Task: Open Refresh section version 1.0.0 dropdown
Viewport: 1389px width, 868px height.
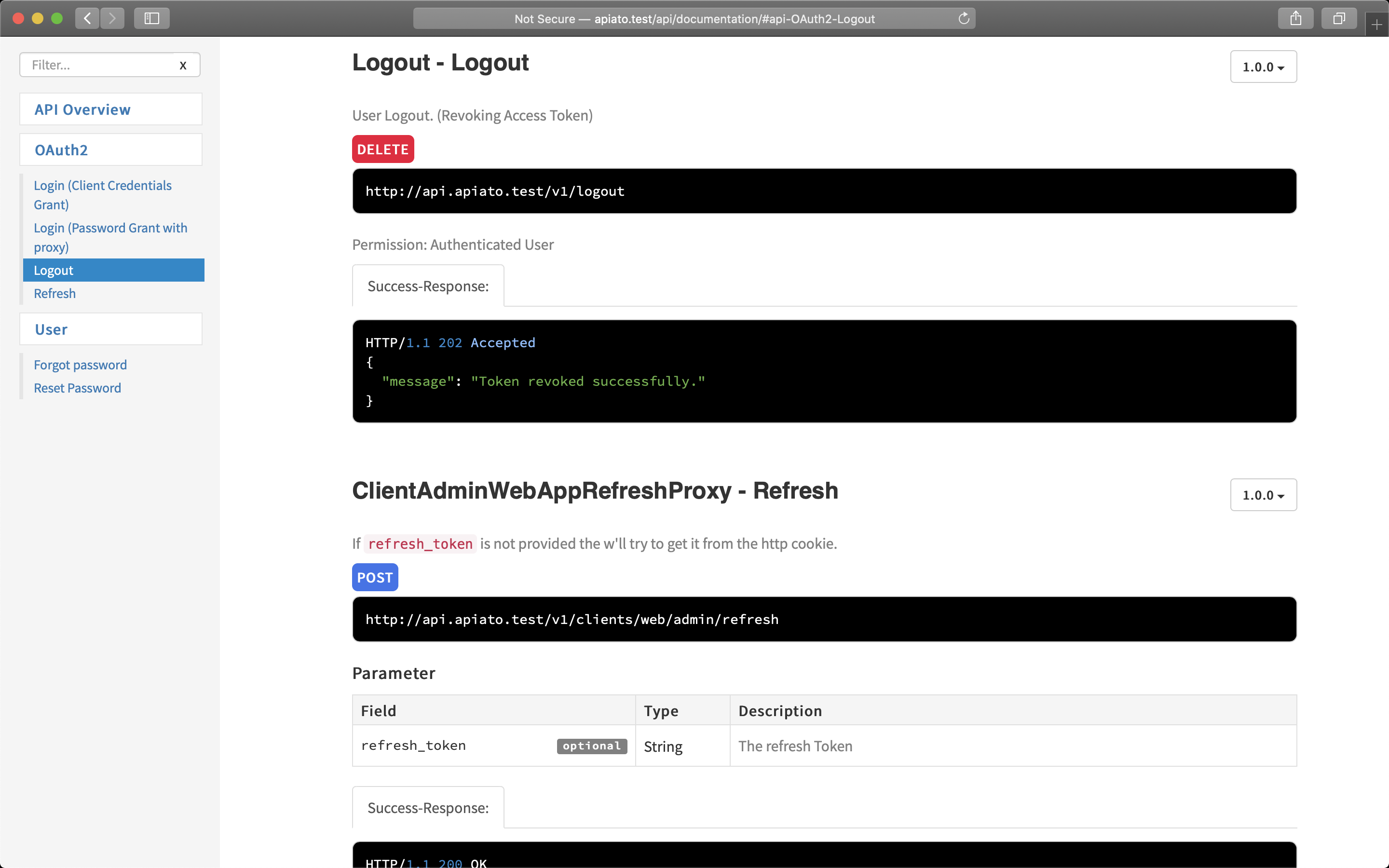Action: [x=1263, y=495]
